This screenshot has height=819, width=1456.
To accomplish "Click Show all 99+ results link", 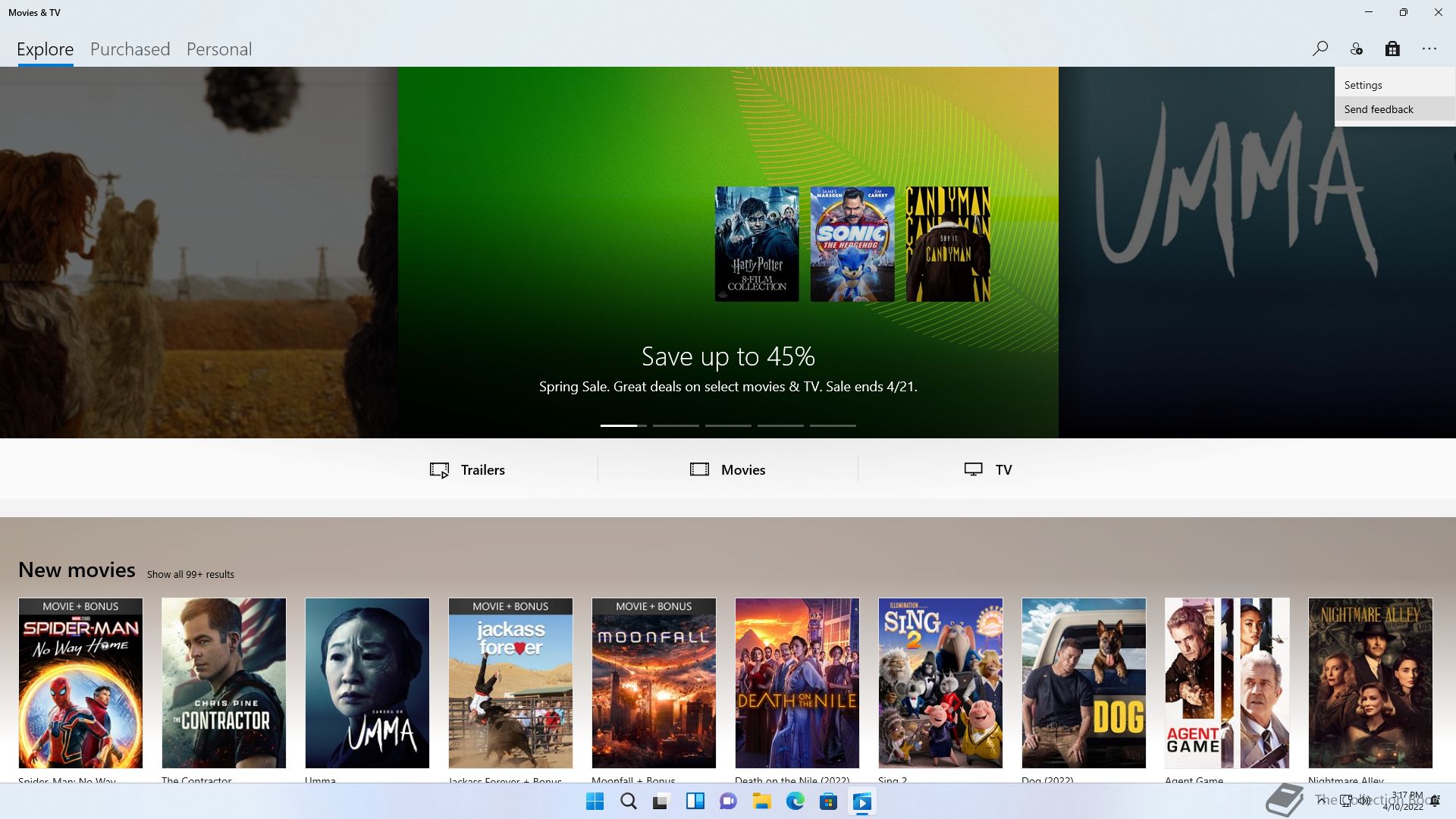I will click(x=190, y=574).
